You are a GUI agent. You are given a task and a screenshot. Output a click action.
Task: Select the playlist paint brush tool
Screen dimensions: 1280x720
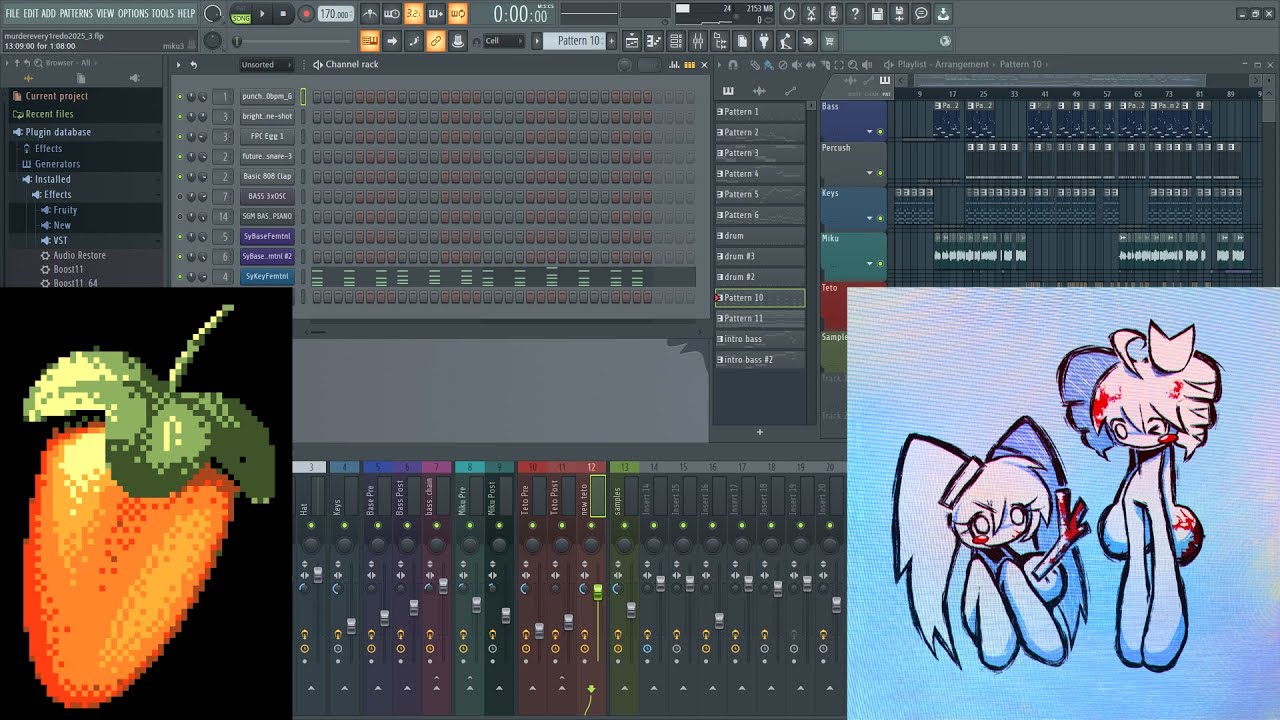coord(769,65)
